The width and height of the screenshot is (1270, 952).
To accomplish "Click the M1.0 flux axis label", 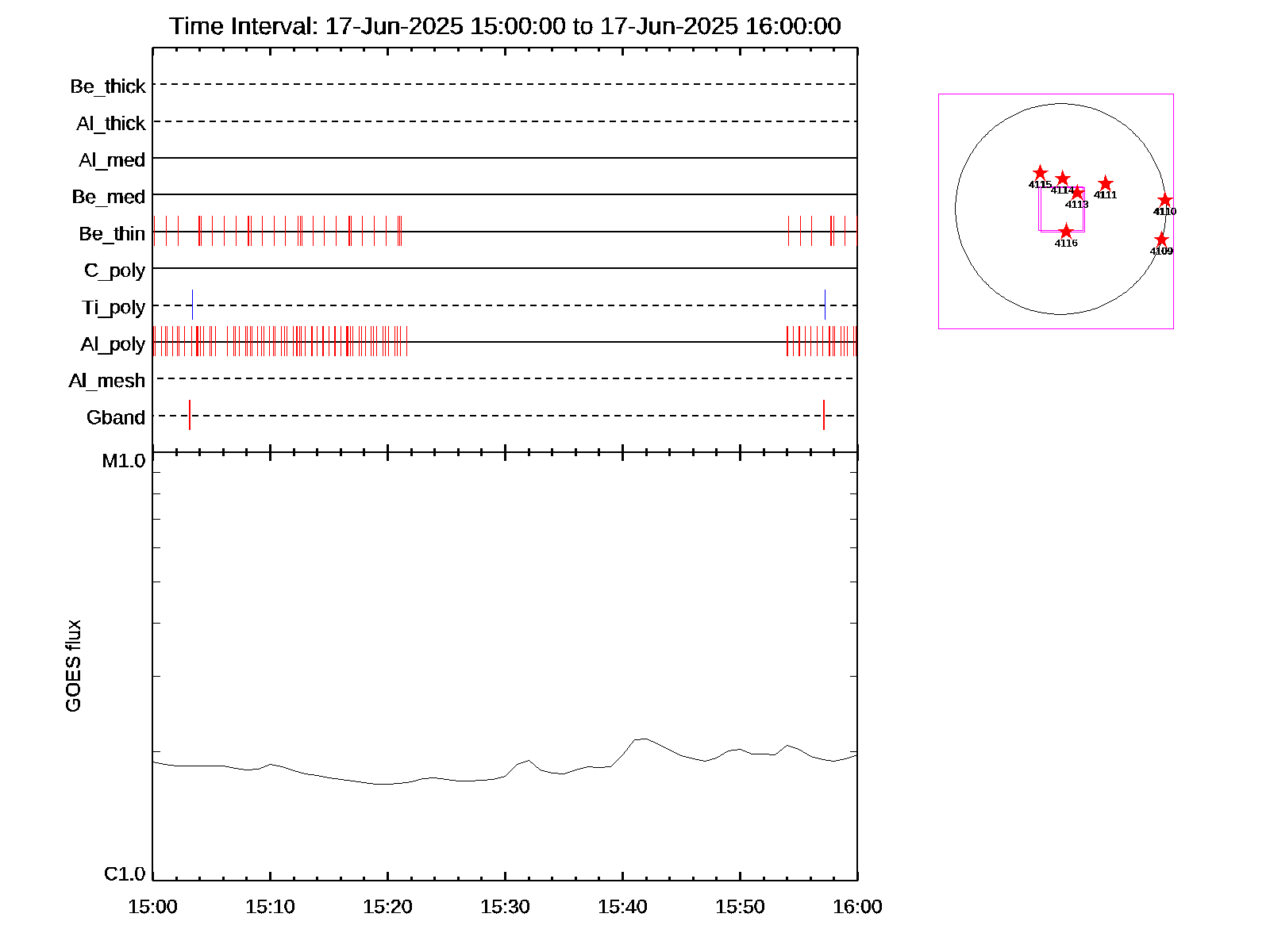I will tap(124, 461).
